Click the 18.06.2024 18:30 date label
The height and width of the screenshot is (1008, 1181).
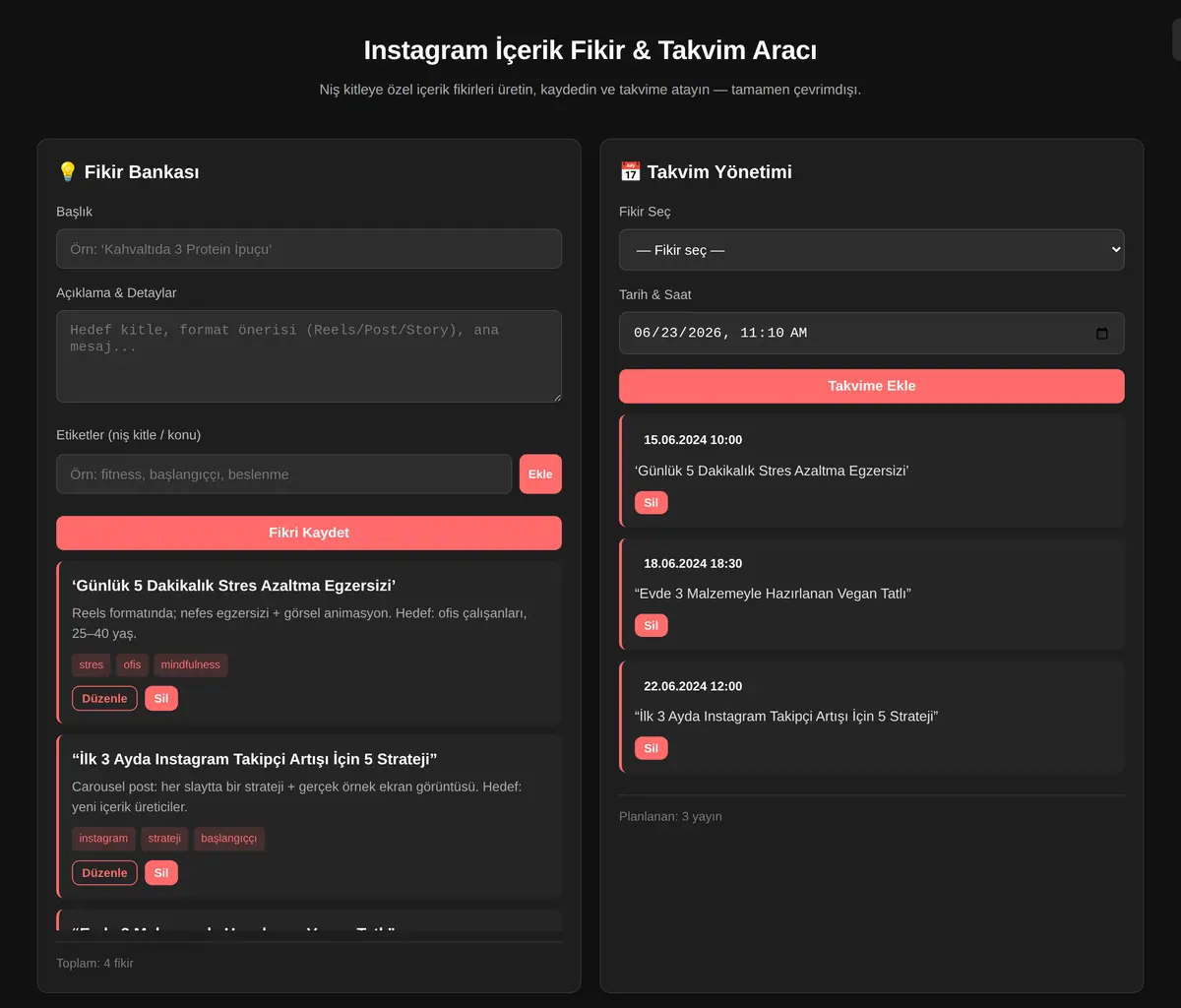coord(693,564)
